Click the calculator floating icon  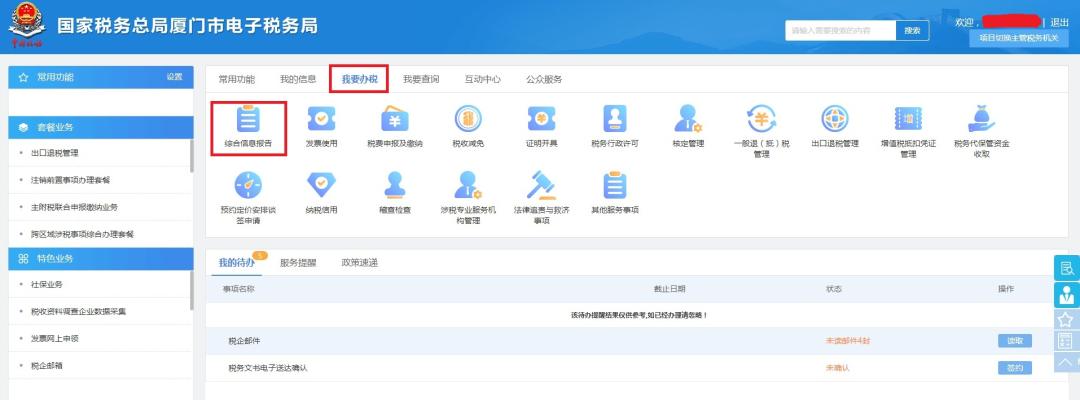tap(1066, 341)
